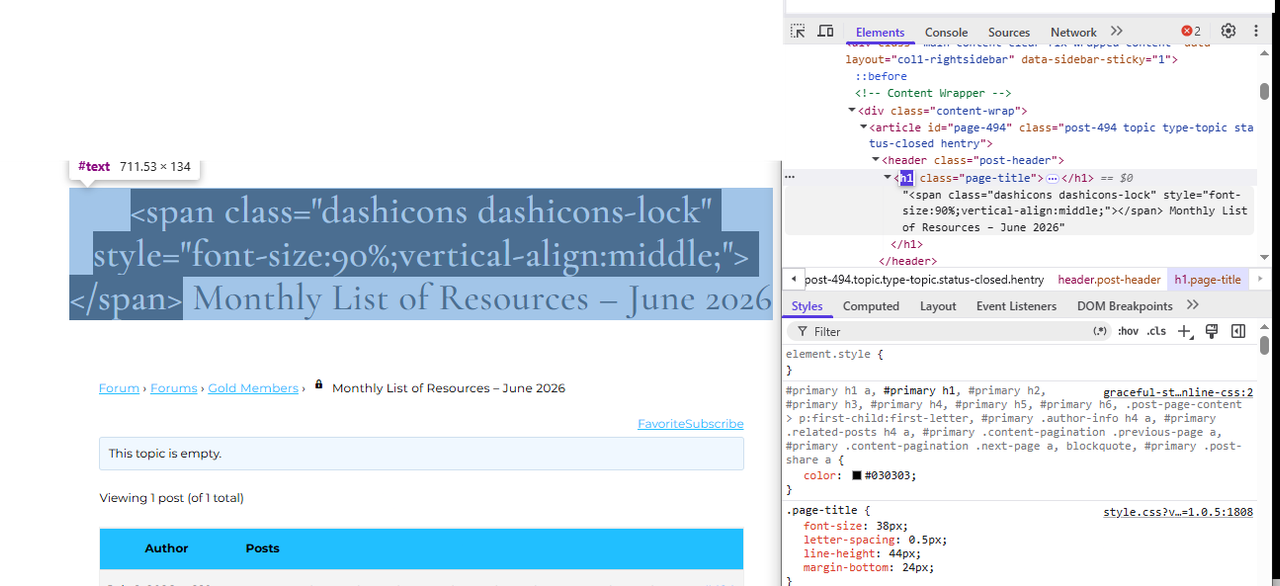Select the h1.page-title breadcrumb
This screenshot has width=1280, height=586.
(1207, 280)
